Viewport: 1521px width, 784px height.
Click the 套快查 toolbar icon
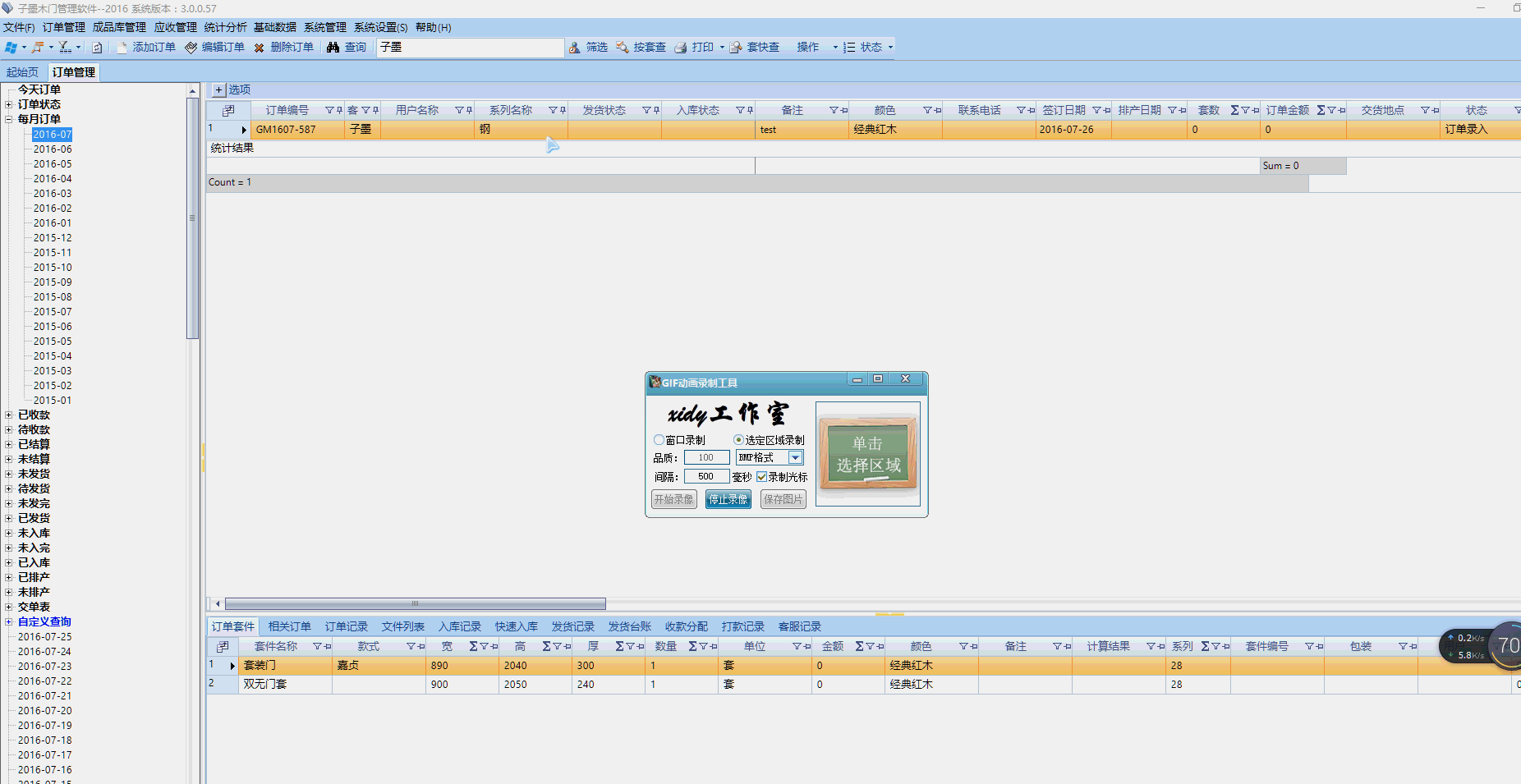736,48
